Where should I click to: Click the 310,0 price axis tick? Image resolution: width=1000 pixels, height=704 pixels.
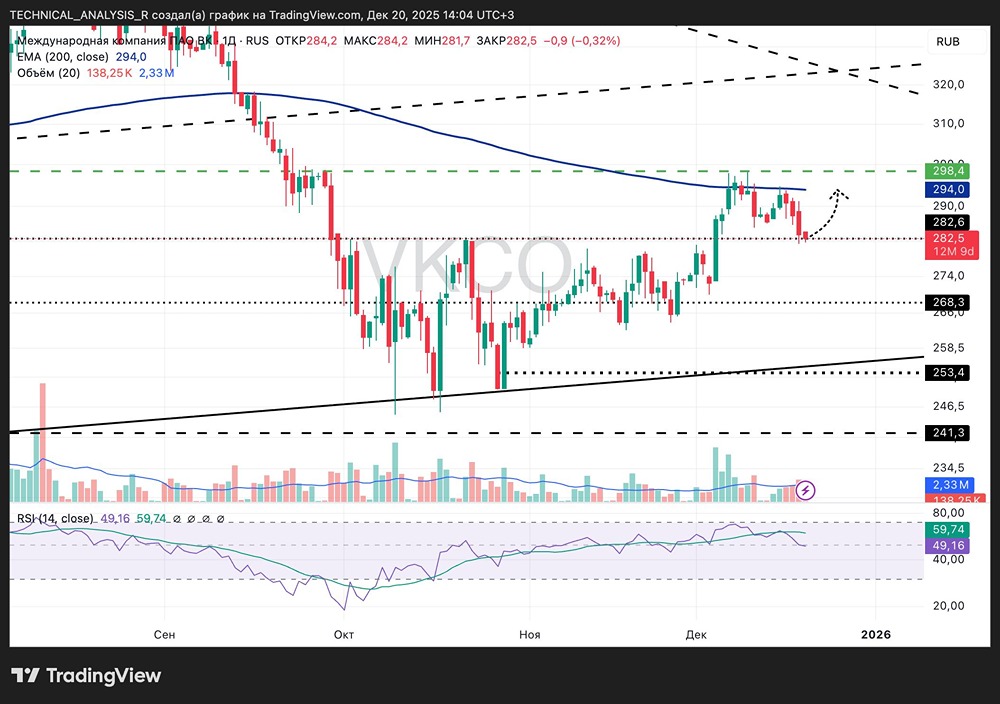(x=948, y=123)
